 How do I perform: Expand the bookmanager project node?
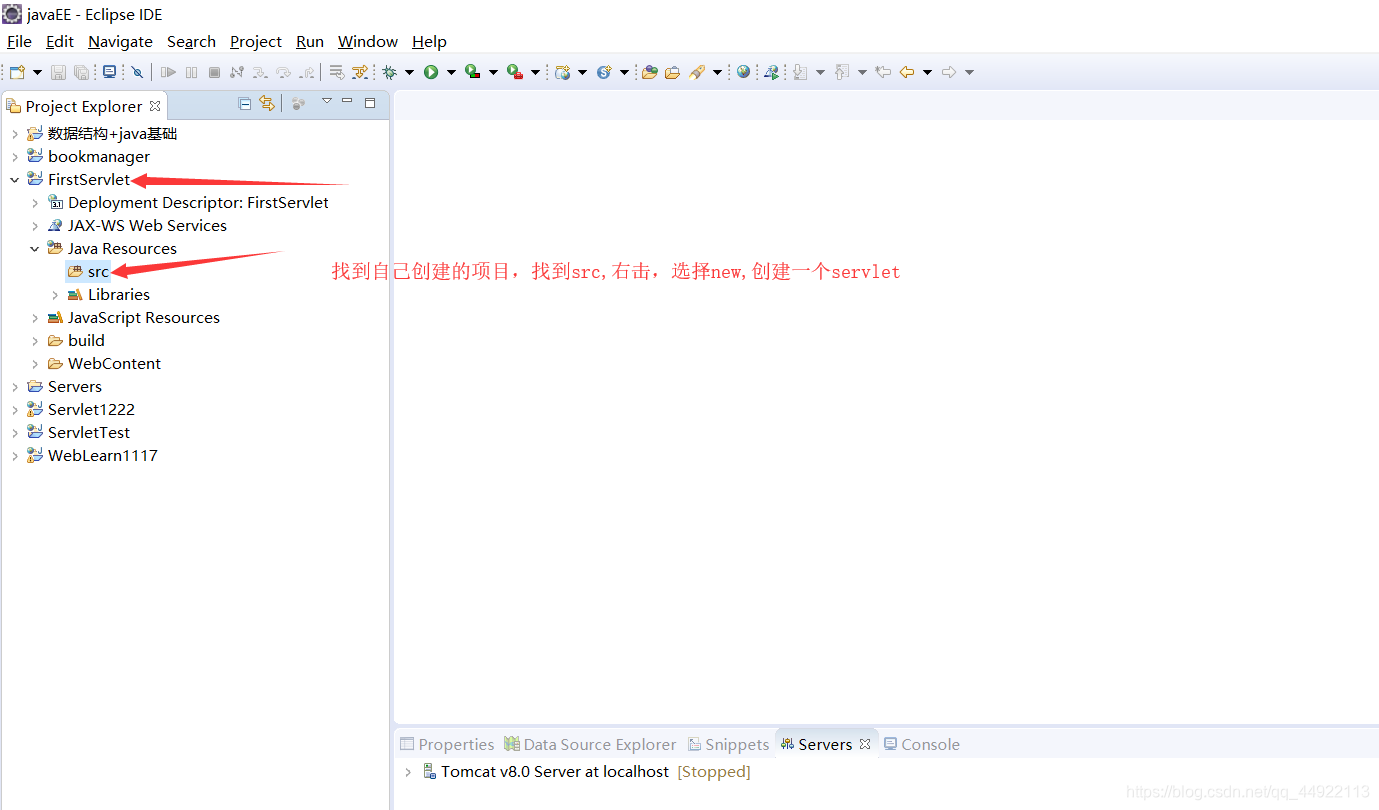pos(14,157)
